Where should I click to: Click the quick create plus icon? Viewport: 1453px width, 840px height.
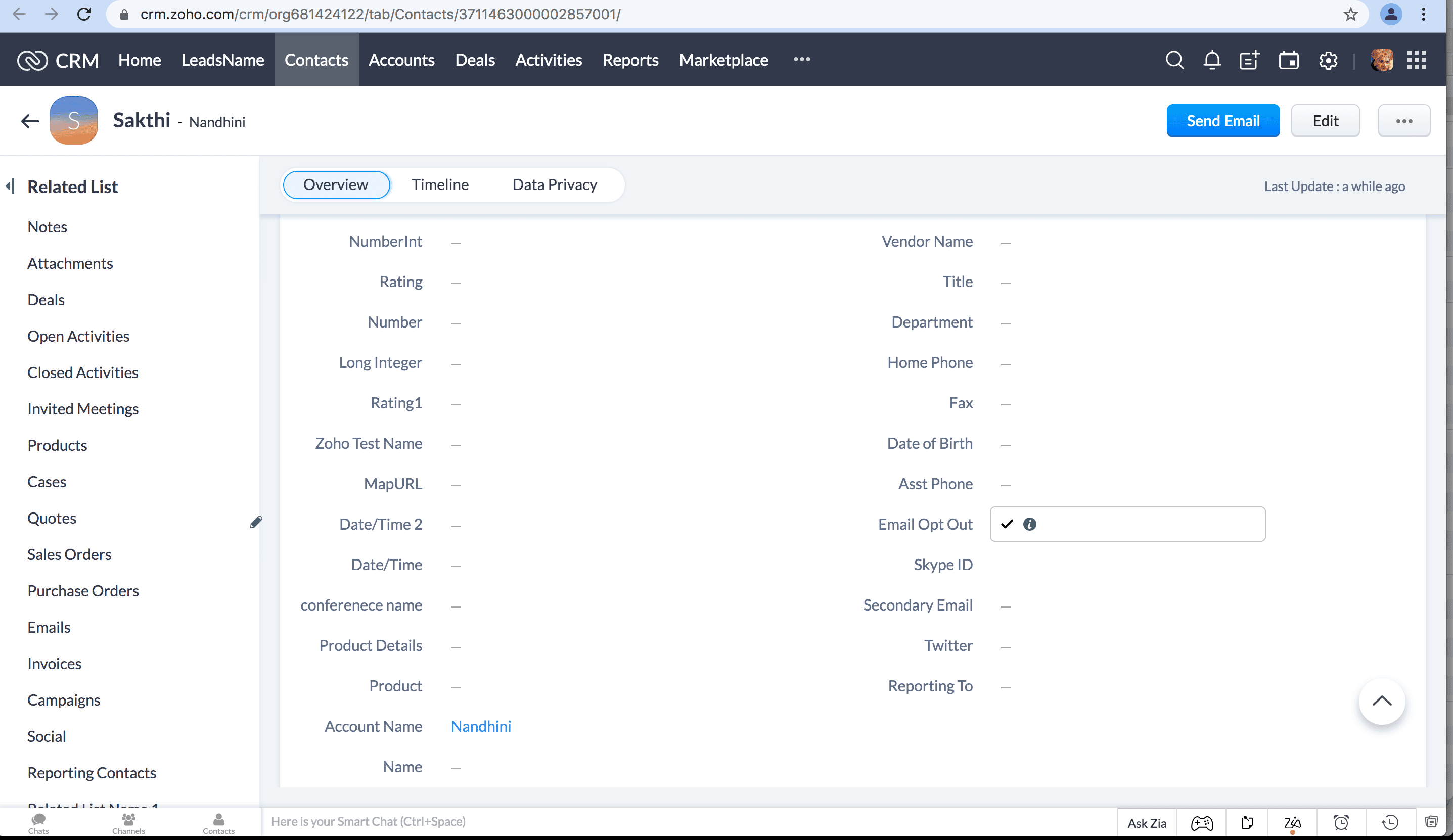point(1249,60)
